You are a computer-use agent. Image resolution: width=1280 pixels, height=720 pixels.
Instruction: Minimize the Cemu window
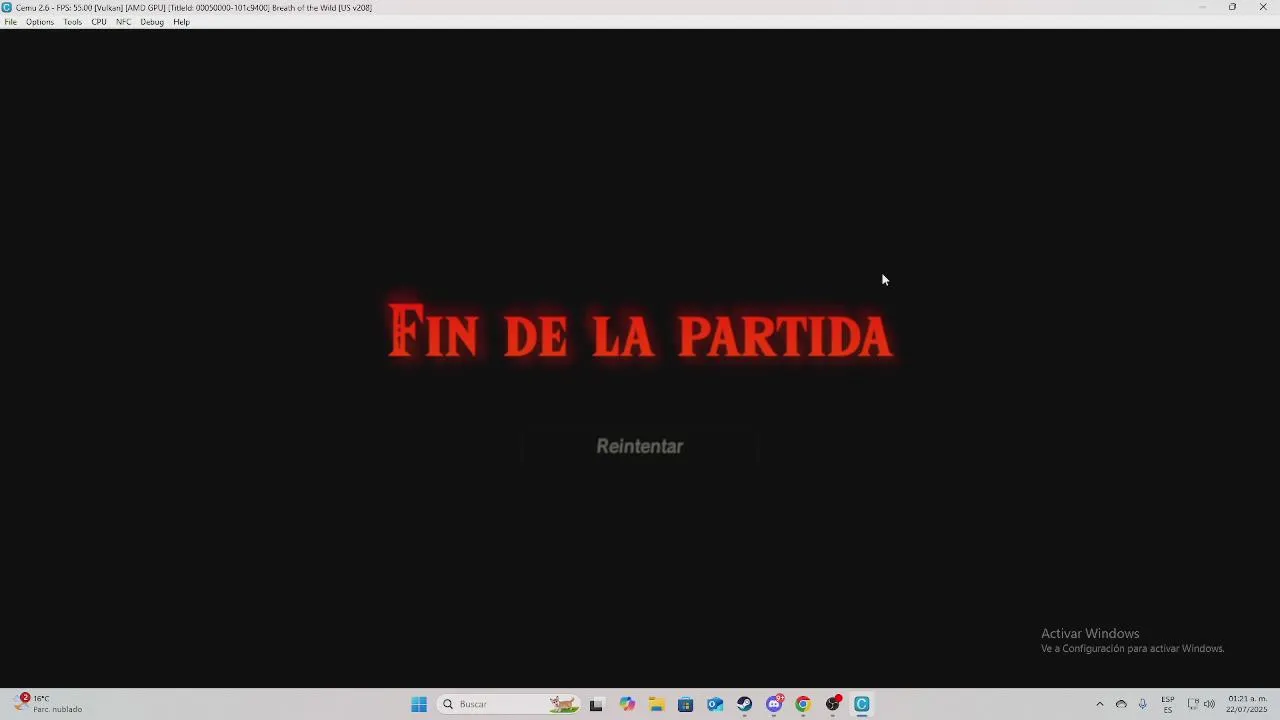(1202, 7)
